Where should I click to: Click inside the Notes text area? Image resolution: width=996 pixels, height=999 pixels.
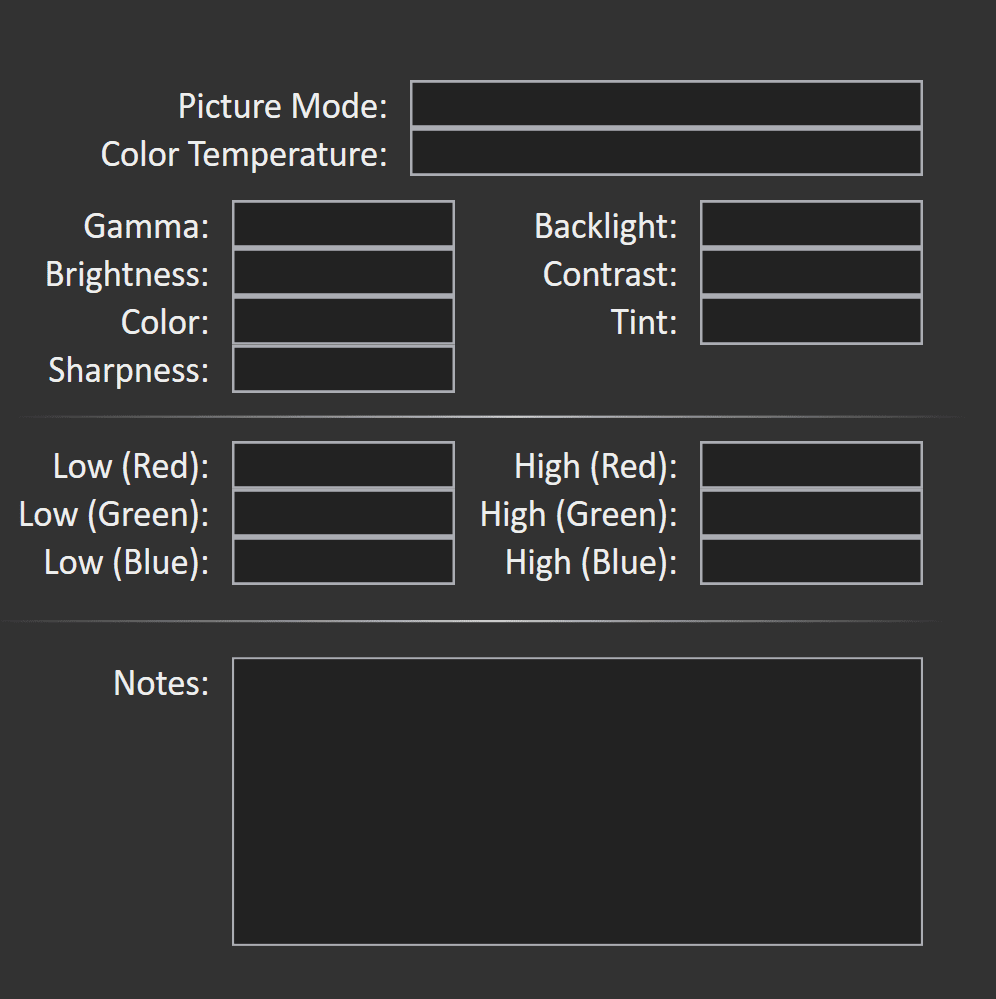coord(577,801)
